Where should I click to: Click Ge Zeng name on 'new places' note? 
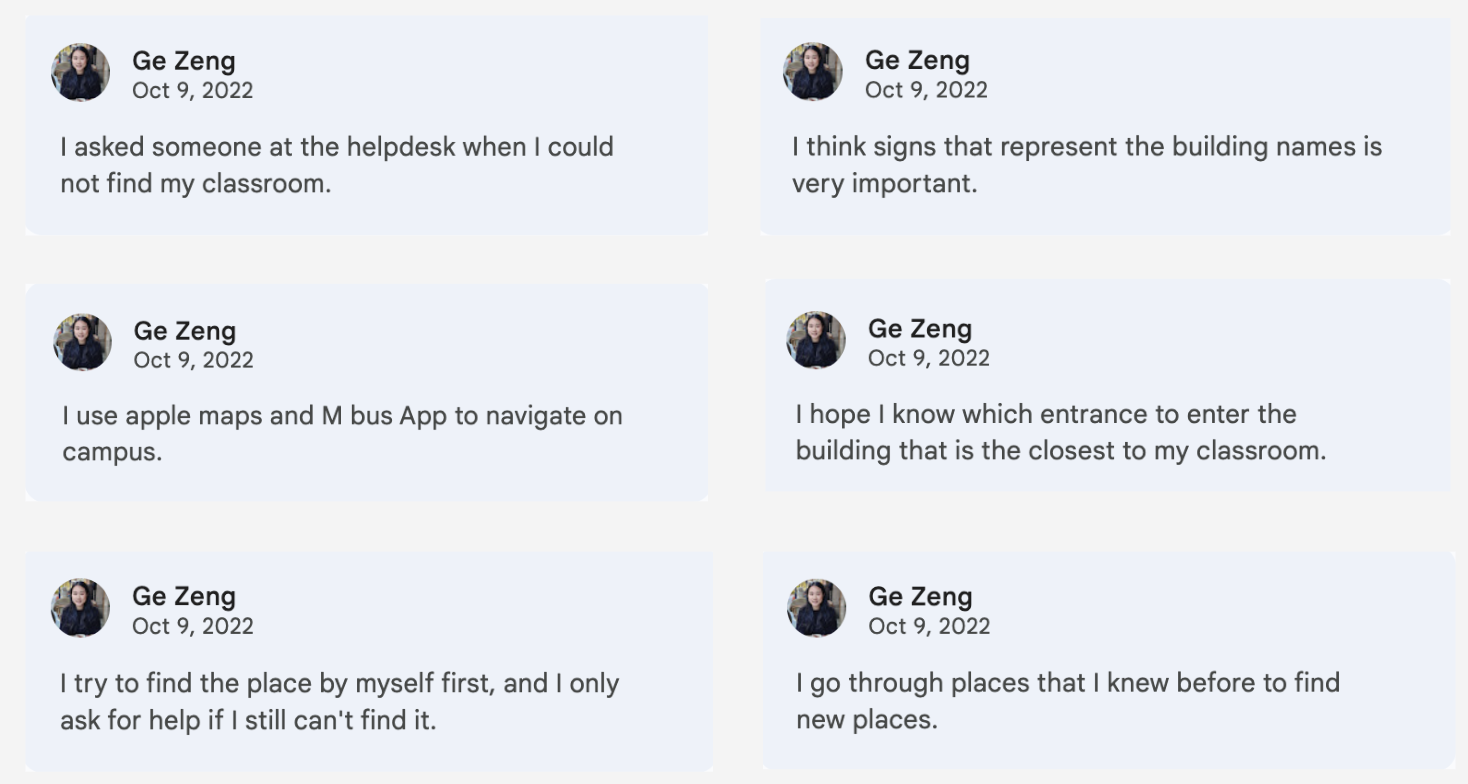(920, 597)
